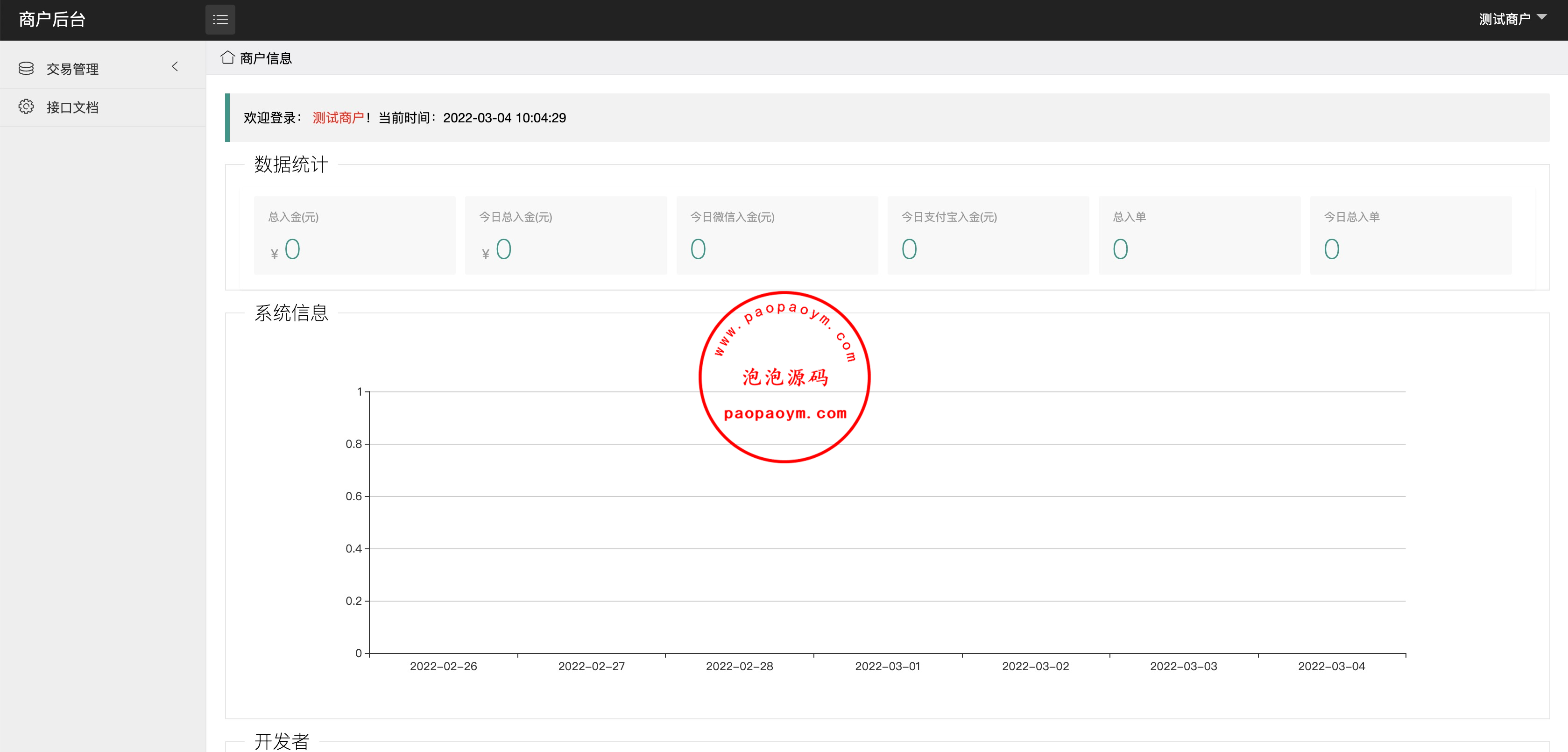
Task: Click the 商户后台 logo title
Action: pyautogui.click(x=52, y=20)
